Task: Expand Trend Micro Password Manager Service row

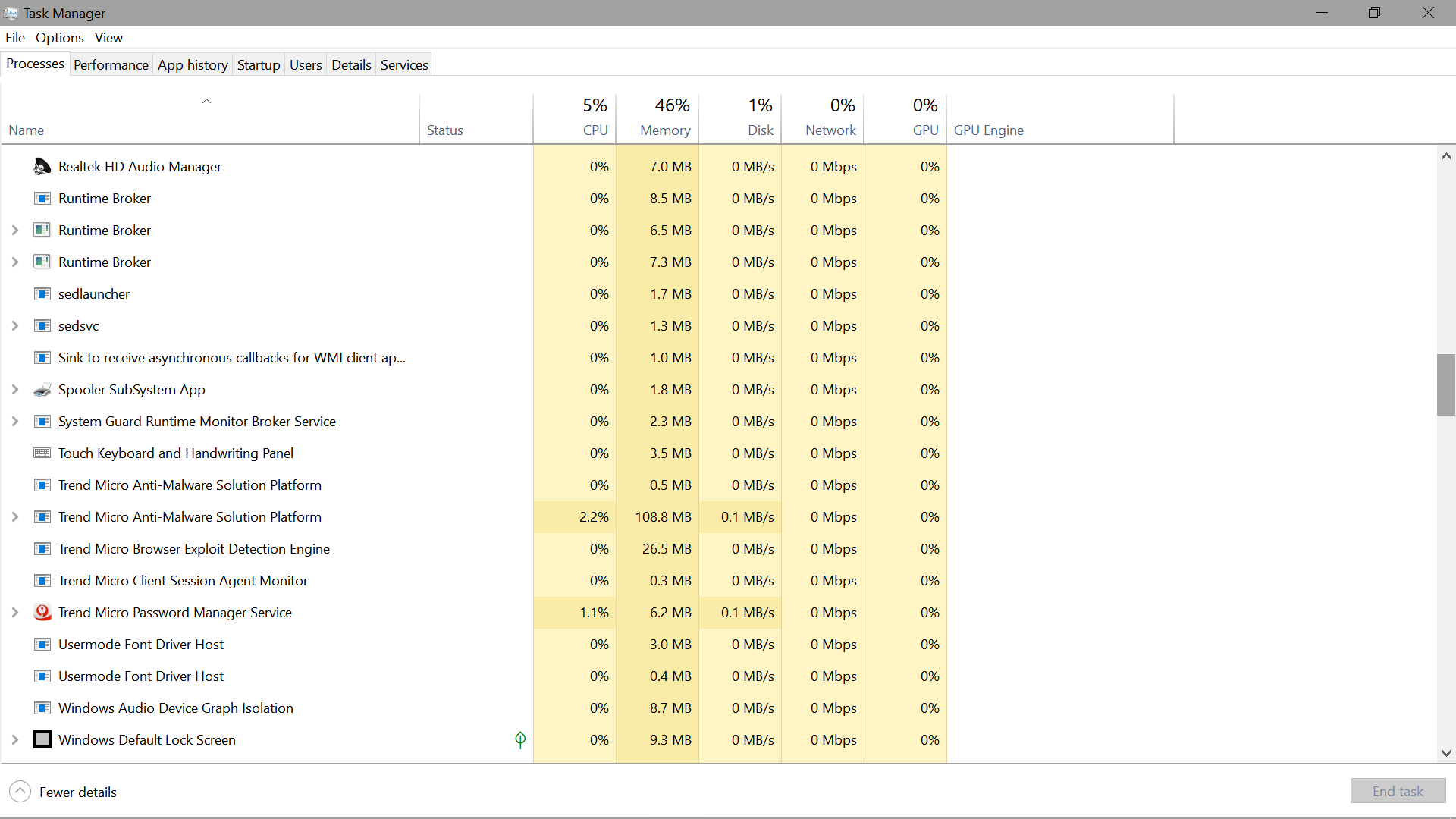Action: pyautogui.click(x=14, y=613)
